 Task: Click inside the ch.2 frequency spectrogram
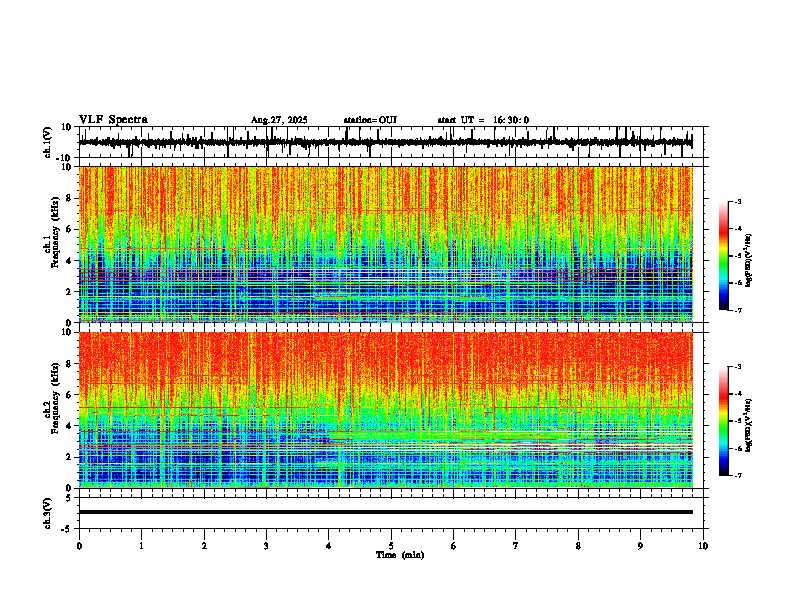pyautogui.click(x=385, y=410)
